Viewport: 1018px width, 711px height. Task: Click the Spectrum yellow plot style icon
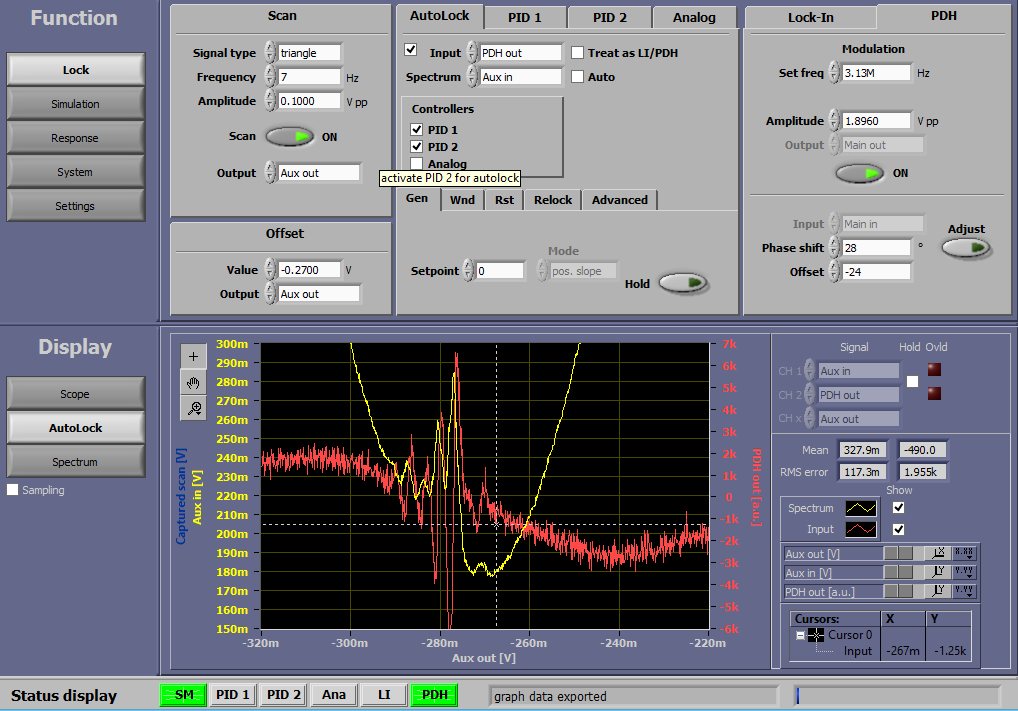click(x=861, y=508)
